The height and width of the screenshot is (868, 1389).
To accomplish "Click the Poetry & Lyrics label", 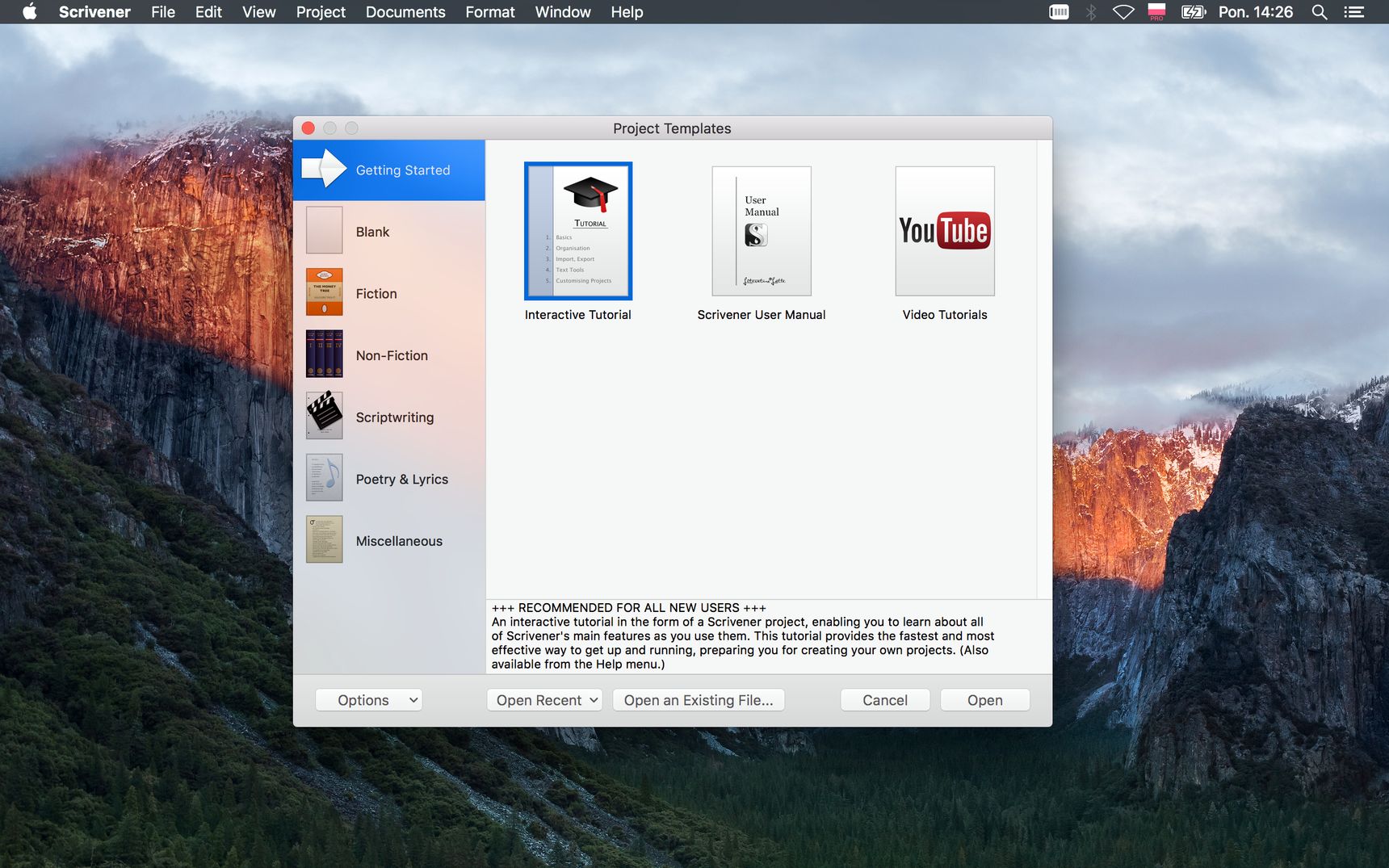I will tap(402, 480).
